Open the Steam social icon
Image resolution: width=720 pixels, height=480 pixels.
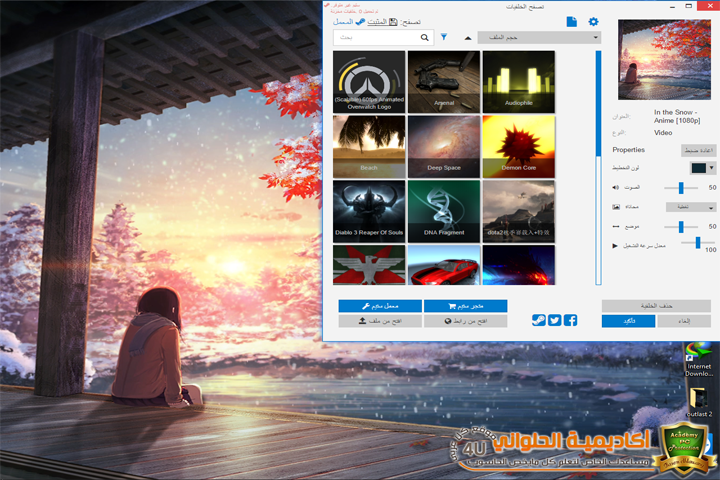539,320
